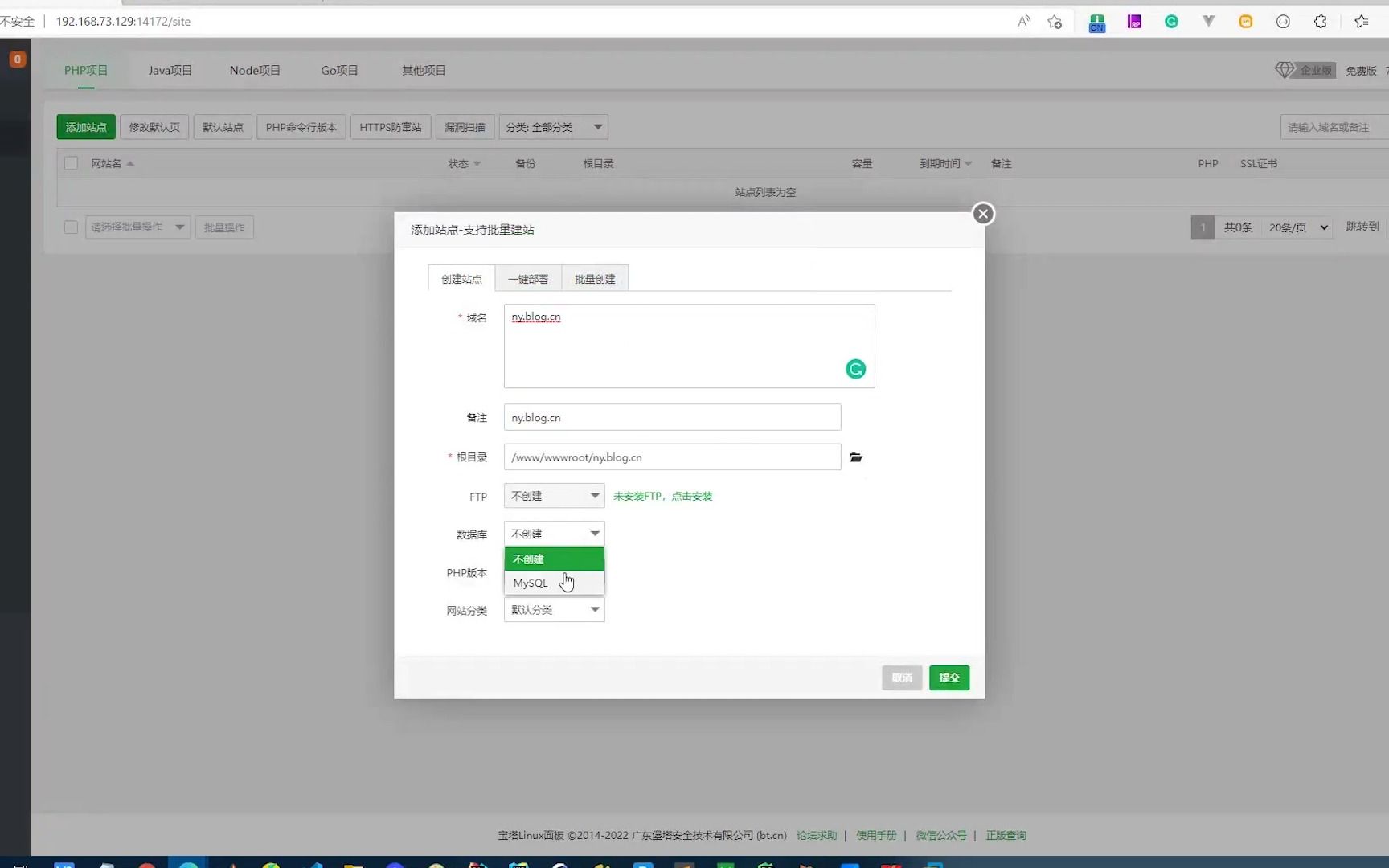Switch to the 一键部署 tab
This screenshot has height=868, width=1389.
coord(528,278)
